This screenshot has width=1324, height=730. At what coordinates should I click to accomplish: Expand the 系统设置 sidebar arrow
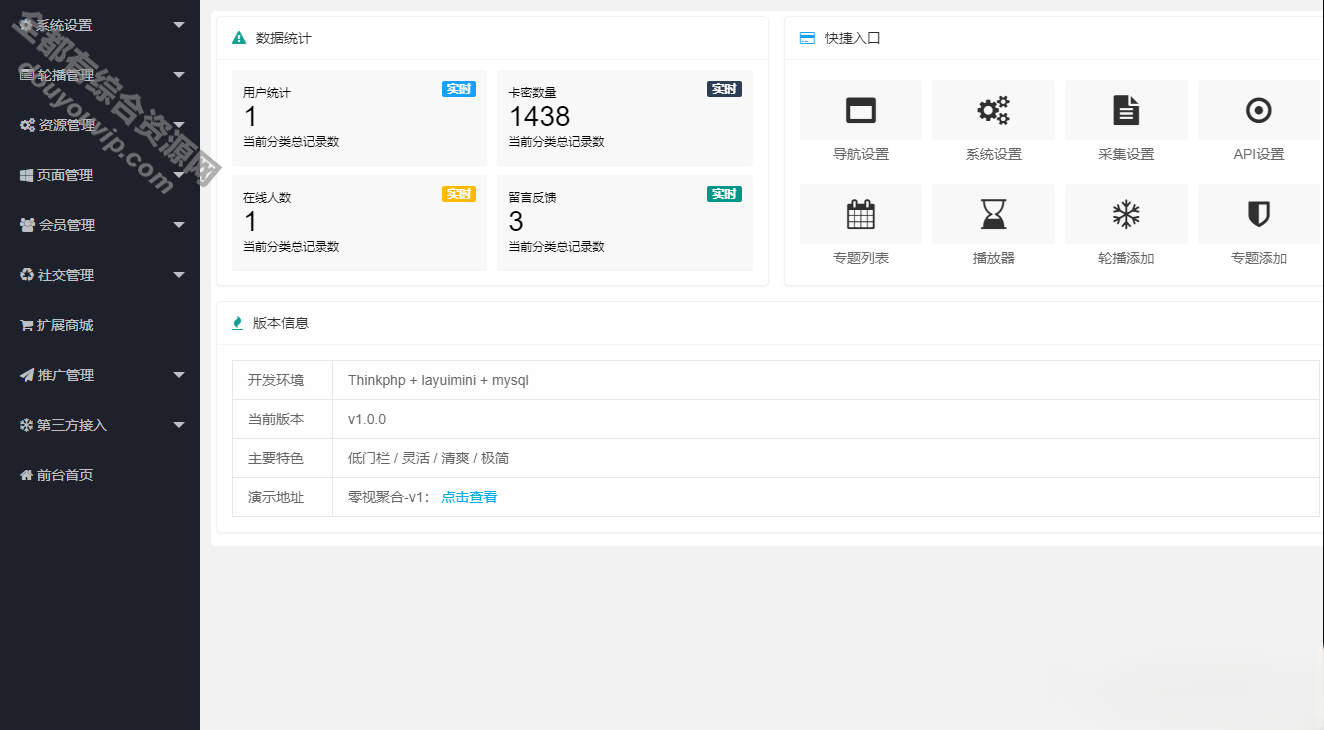[x=179, y=25]
